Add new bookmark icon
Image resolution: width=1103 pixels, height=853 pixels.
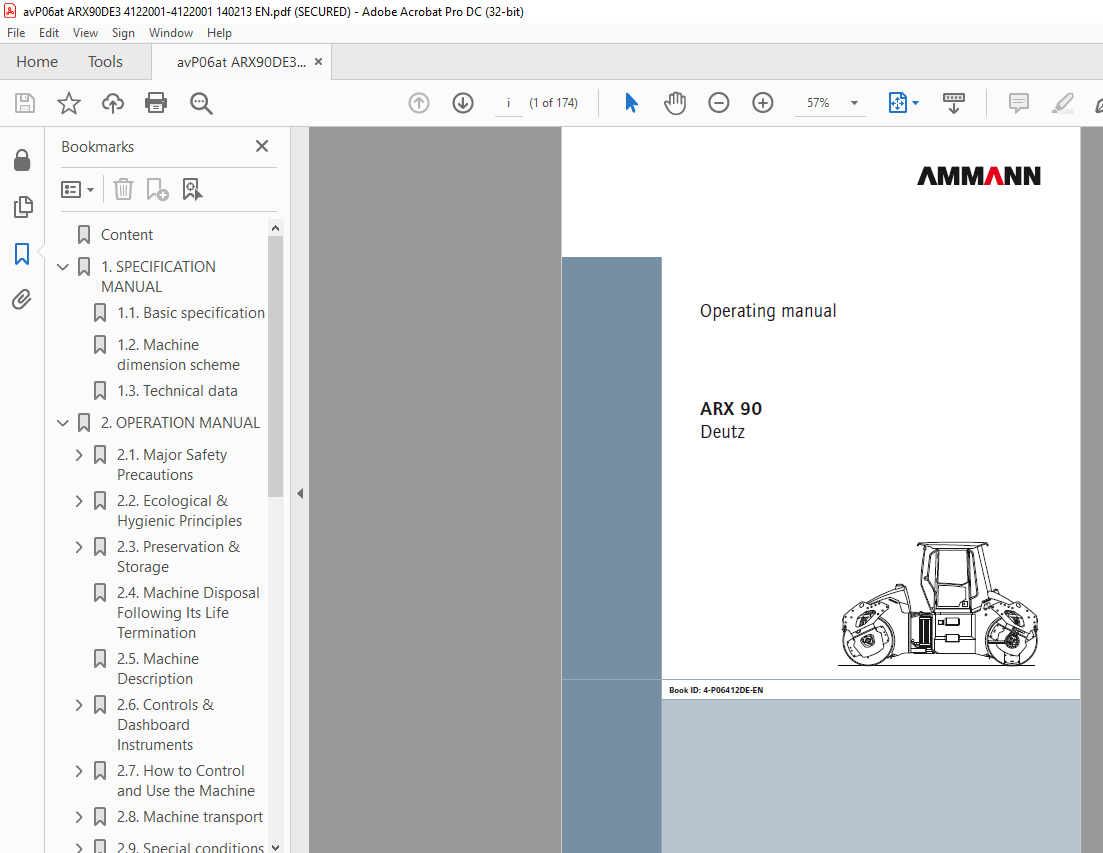click(x=157, y=189)
